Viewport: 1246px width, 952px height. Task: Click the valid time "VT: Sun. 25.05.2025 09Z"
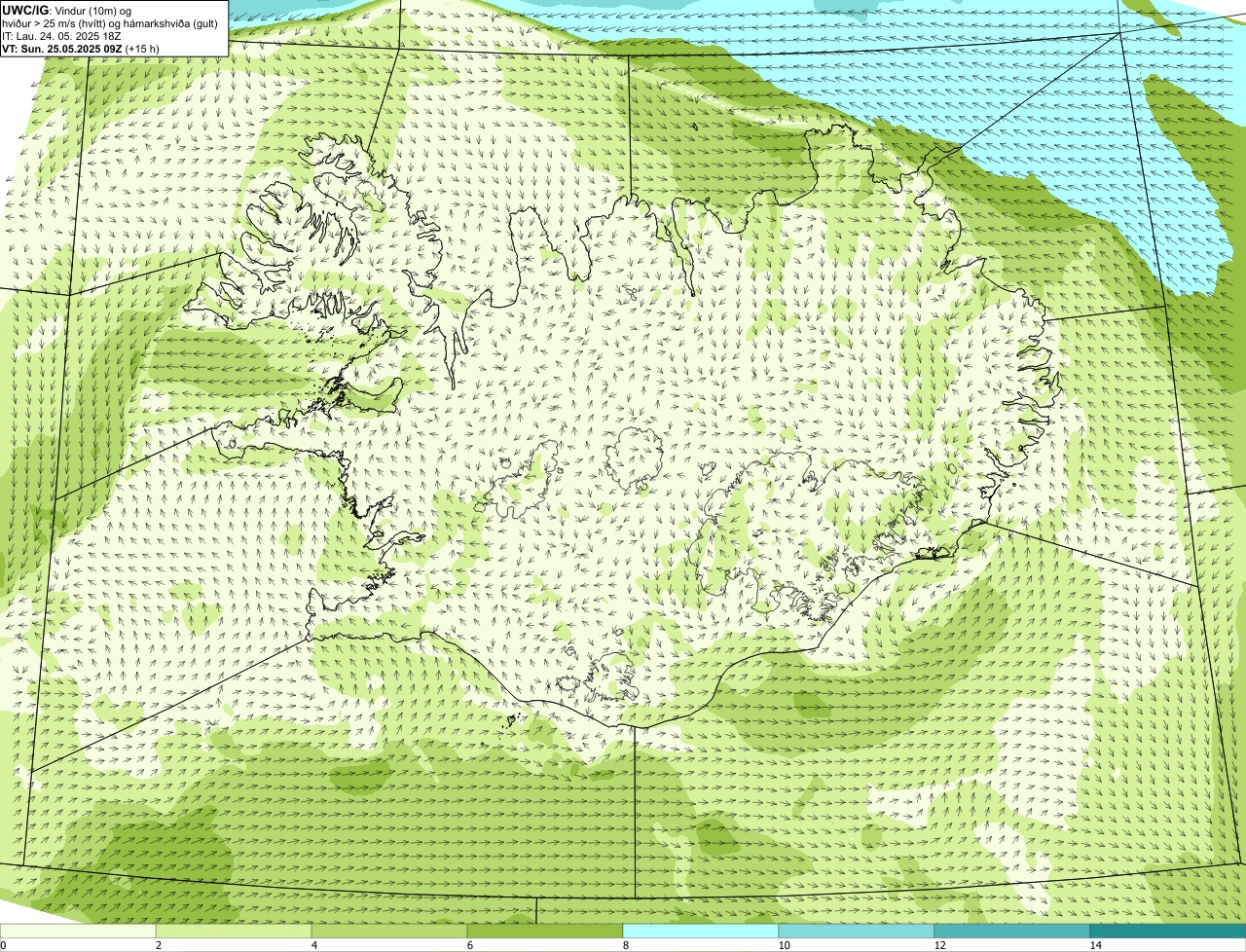tap(61, 49)
